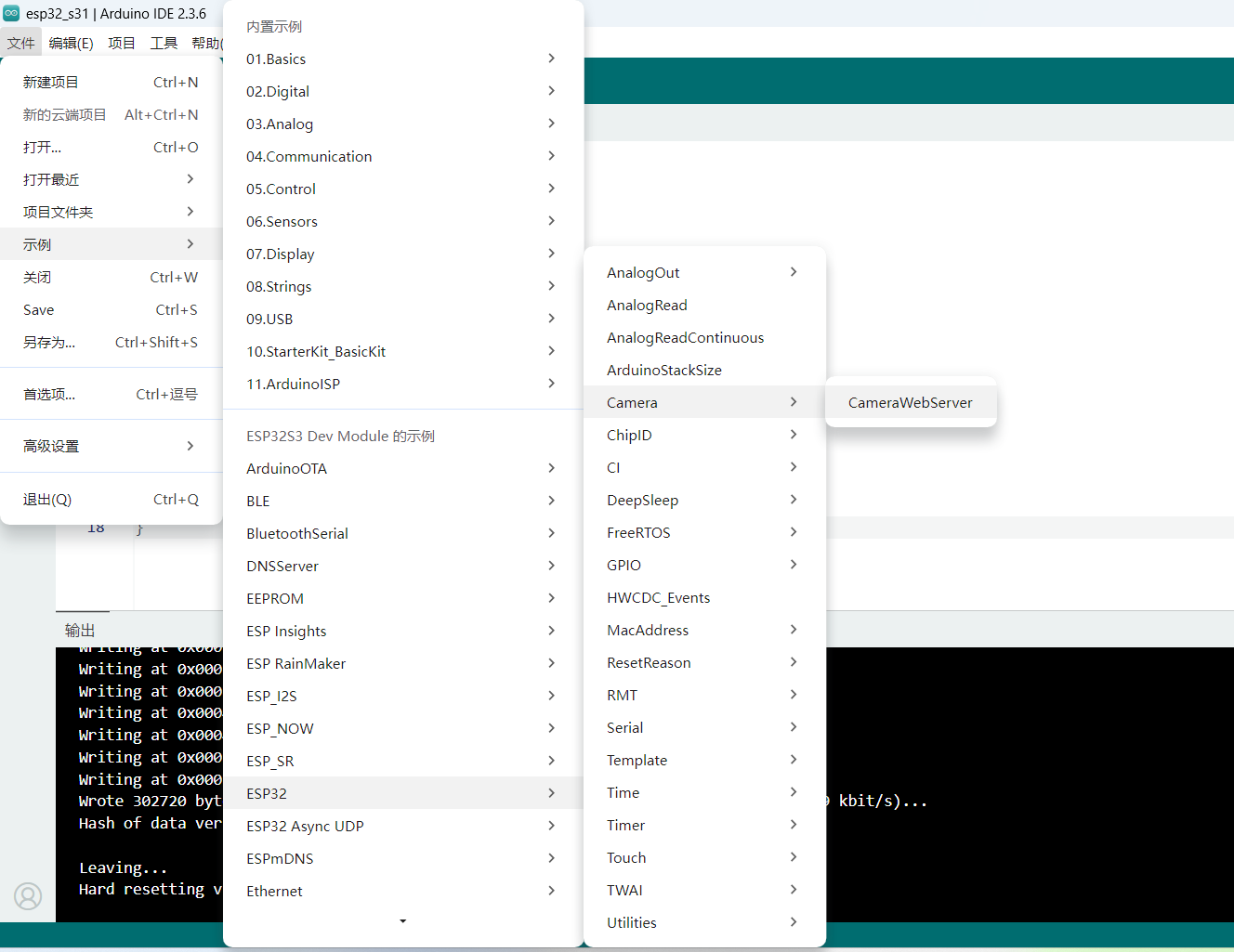
Task: Open BLE examples submenu
Action: (x=403, y=501)
